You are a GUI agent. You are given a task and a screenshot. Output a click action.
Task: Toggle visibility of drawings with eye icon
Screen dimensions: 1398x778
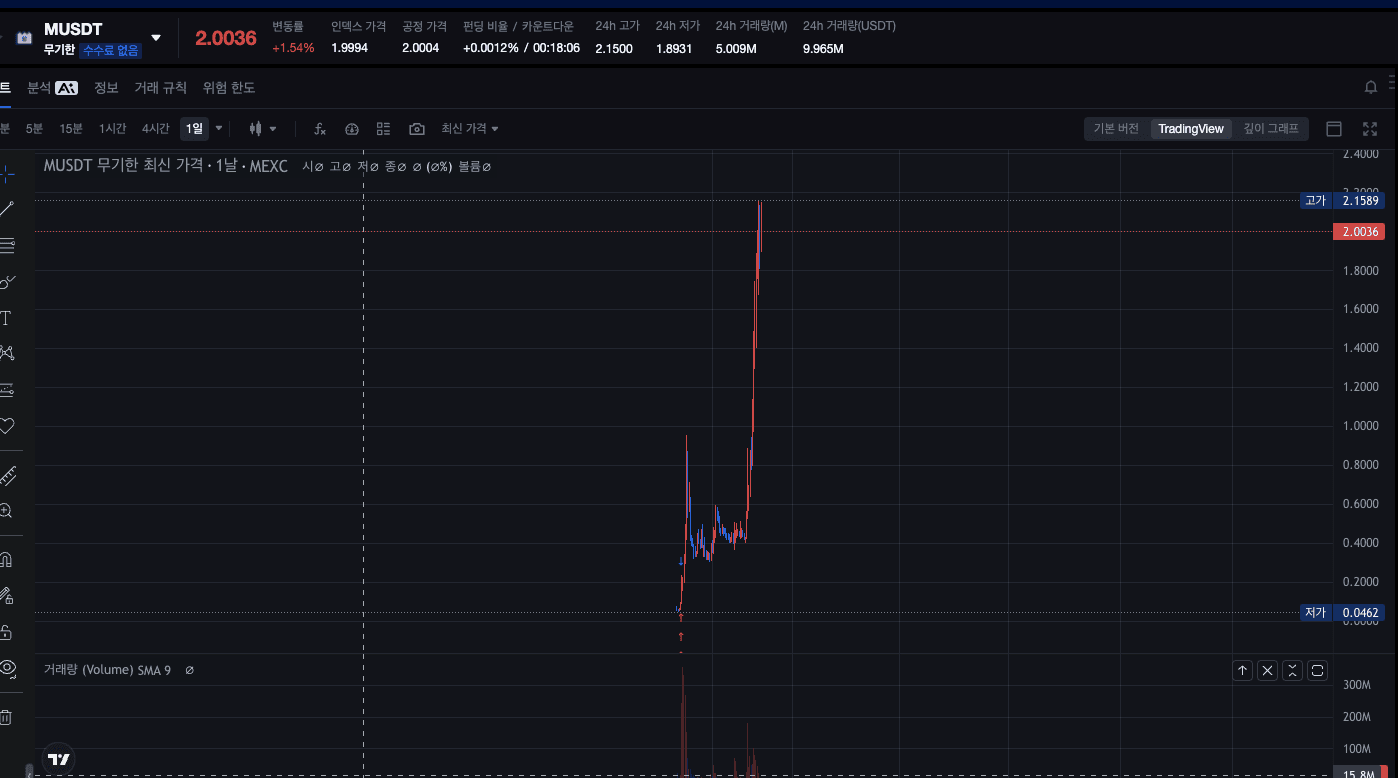click(7, 668)
